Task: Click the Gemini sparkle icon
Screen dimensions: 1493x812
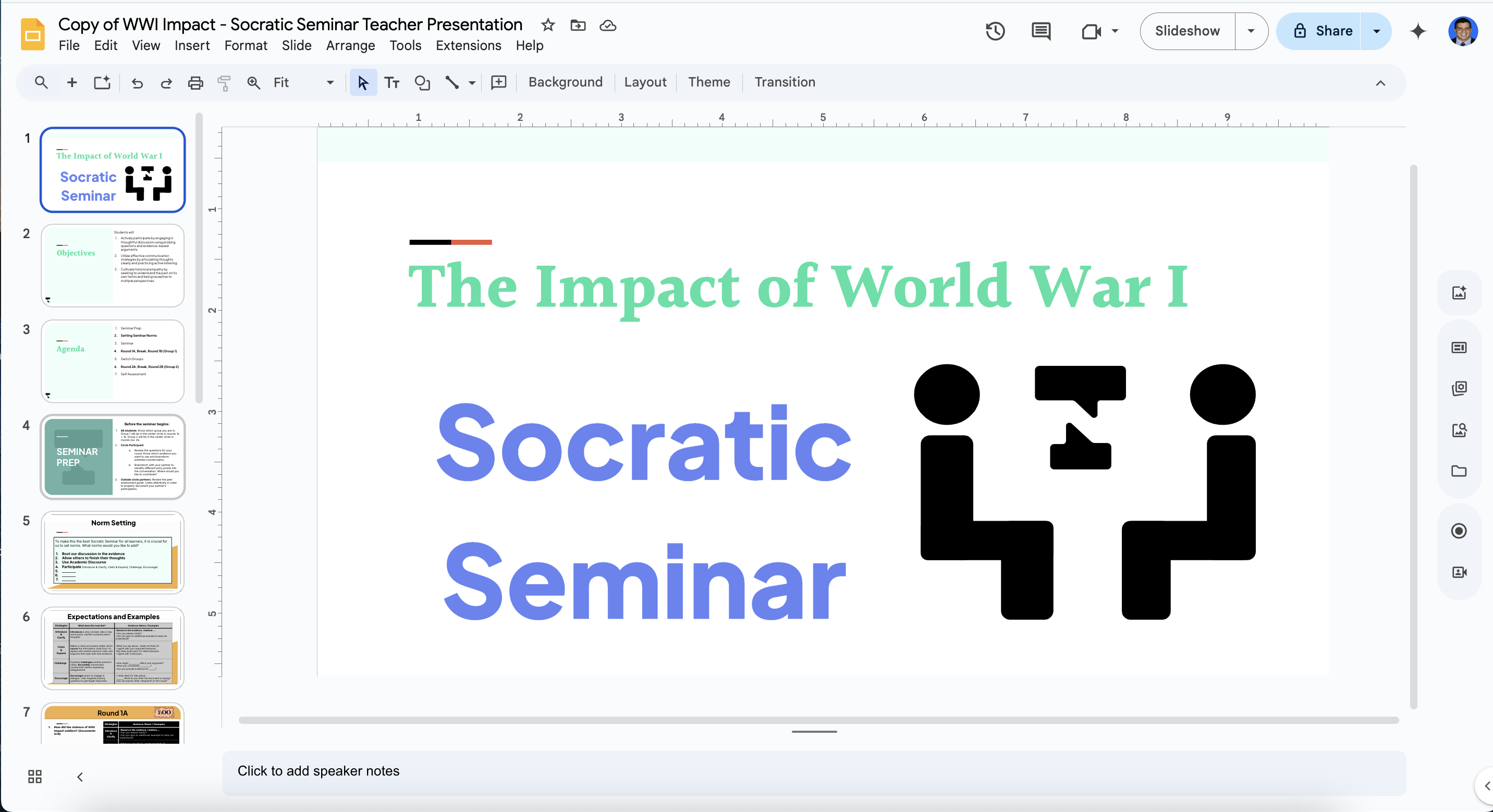Action: pos(1417,31)
